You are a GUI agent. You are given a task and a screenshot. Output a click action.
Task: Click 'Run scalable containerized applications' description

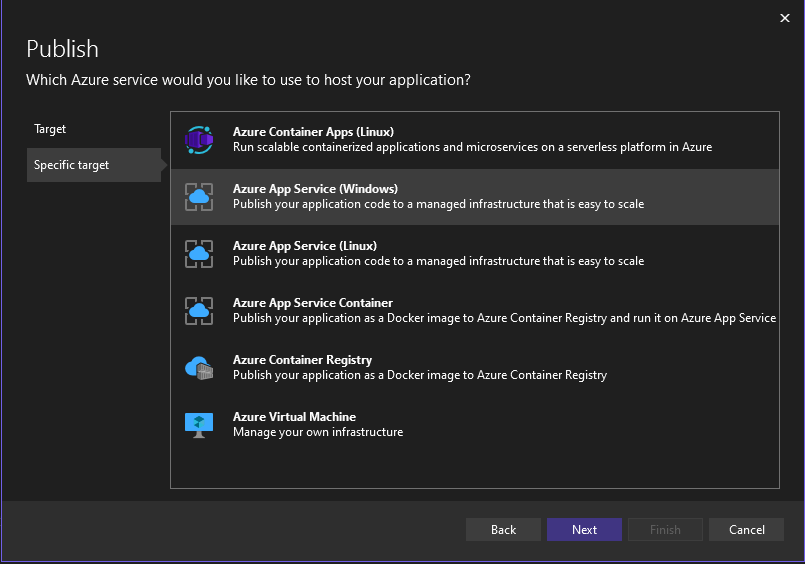[x=472, y=147]
